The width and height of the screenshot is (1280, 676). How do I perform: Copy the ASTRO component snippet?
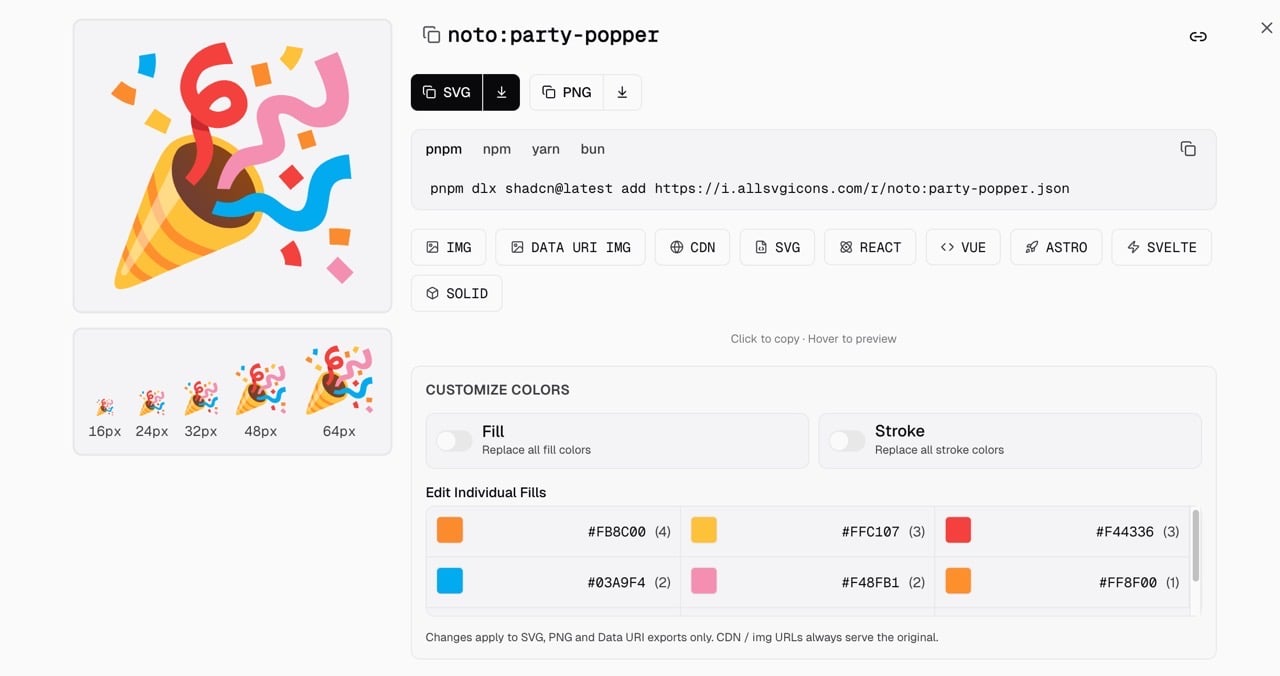point(1056,247)
